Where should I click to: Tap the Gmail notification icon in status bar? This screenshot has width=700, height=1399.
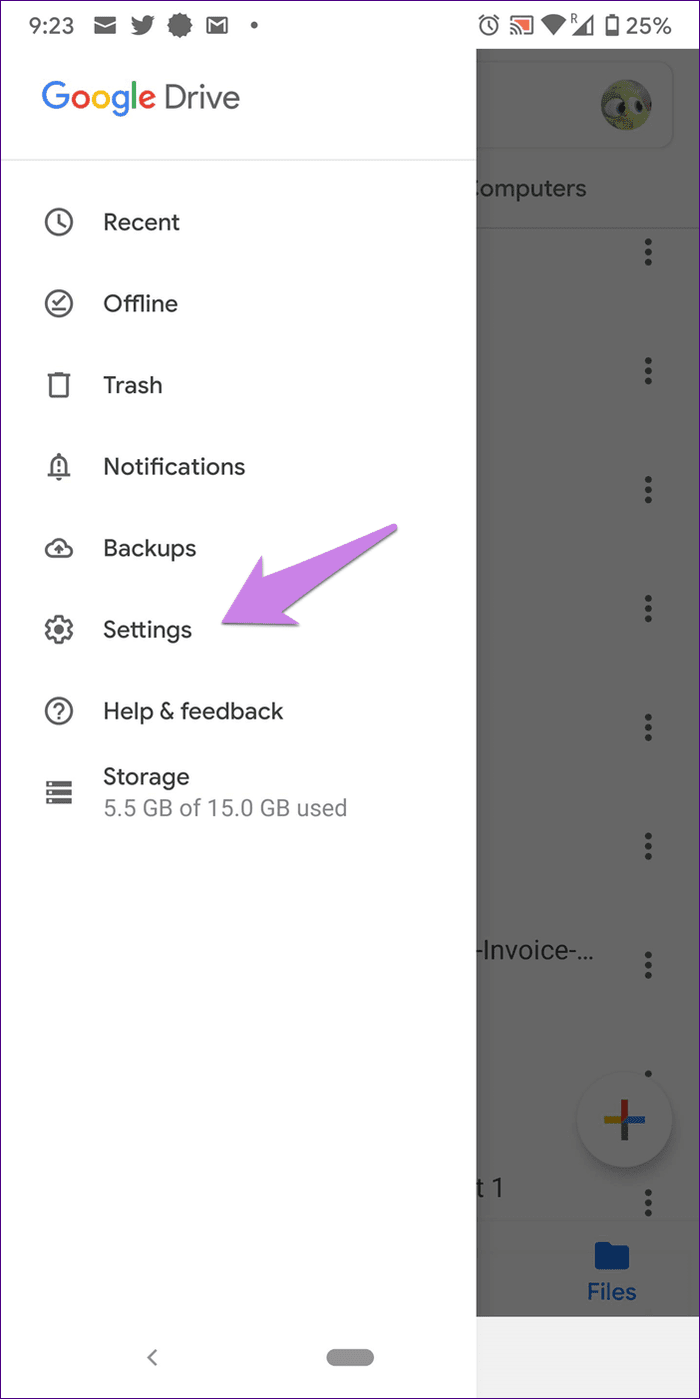click(x=218, y=26)
